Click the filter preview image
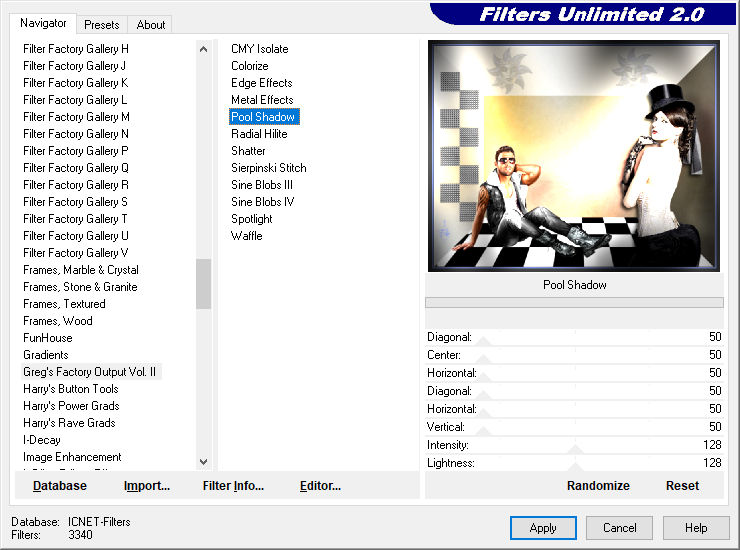Screen dimensions: 740x550 point(574,156)
